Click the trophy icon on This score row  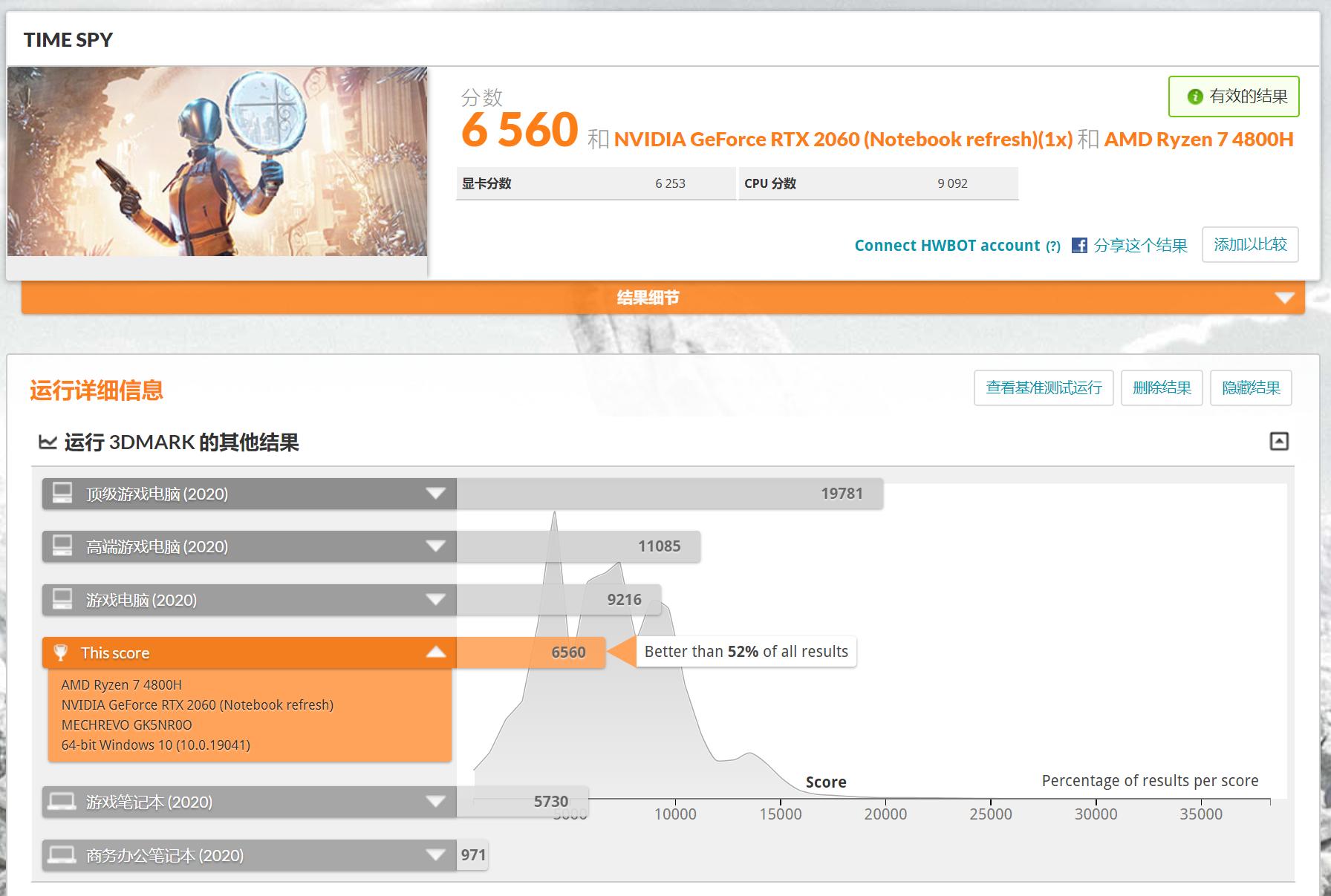[x=61, y=653]
